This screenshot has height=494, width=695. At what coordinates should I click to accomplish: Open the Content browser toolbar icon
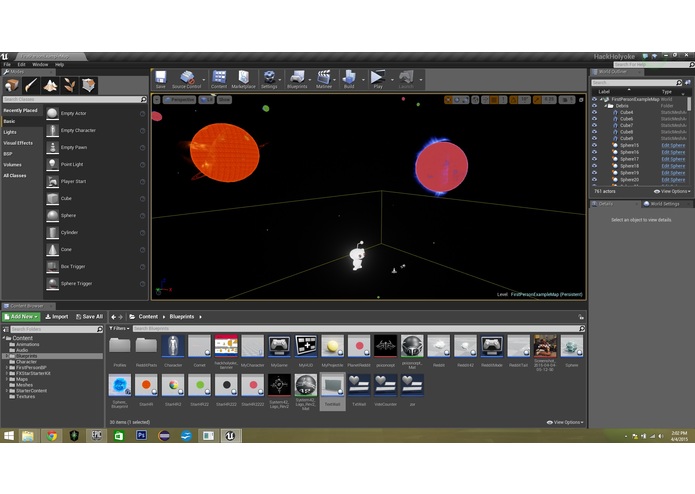point(219,78)
